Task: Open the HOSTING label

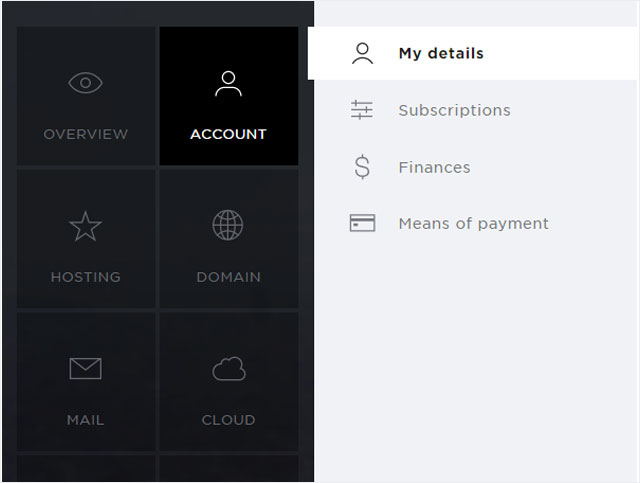Action: click(86, 277)
